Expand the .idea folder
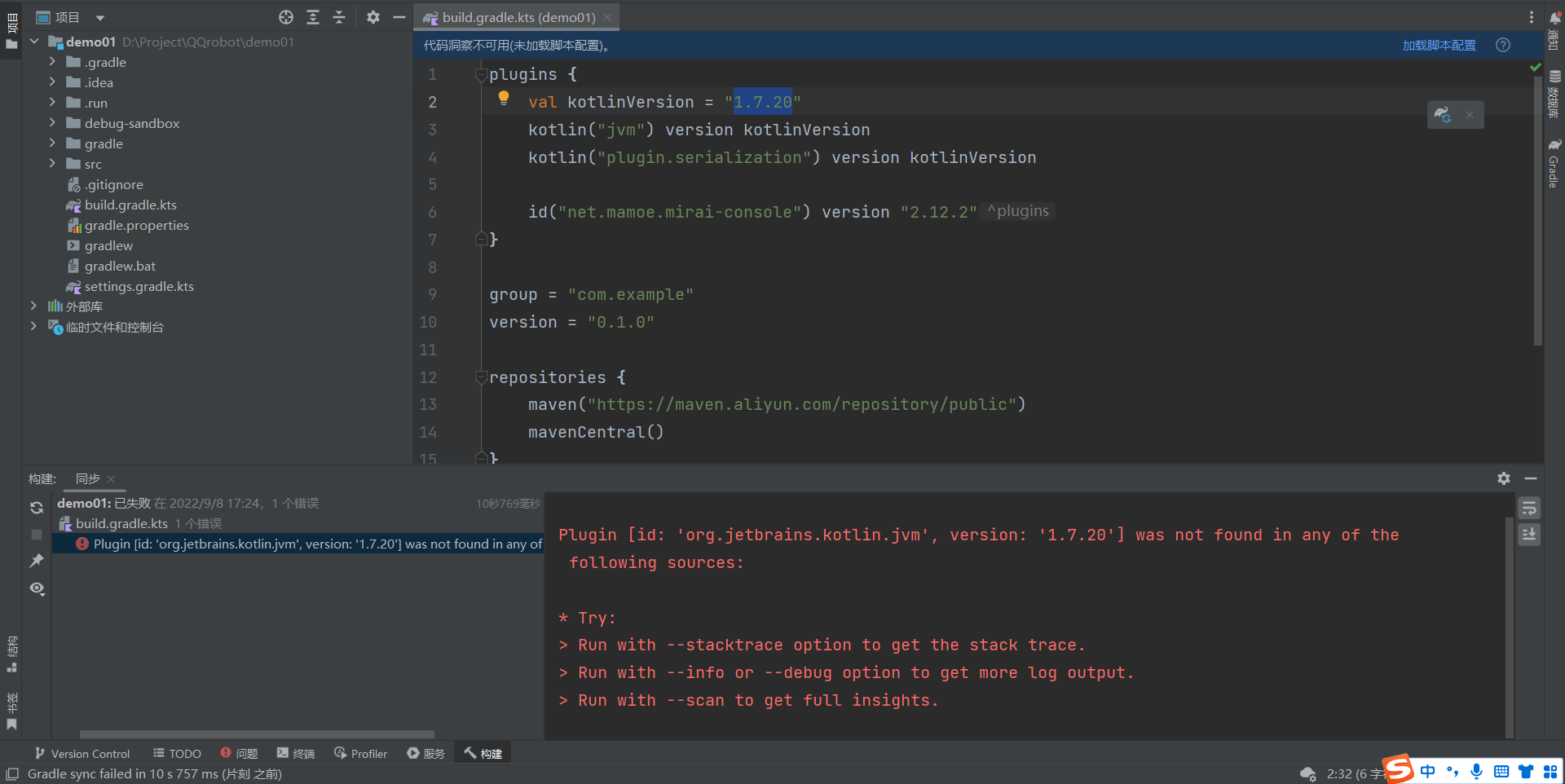The image size is (1565, 784). (52, 81)
